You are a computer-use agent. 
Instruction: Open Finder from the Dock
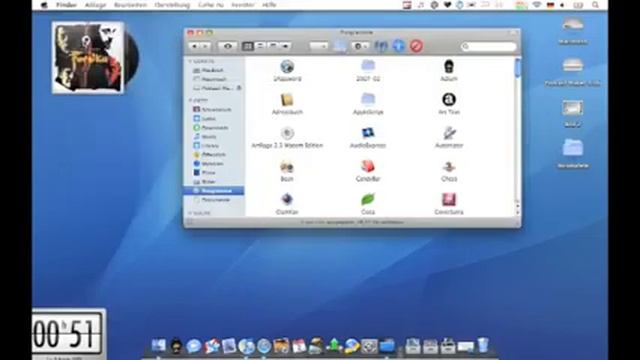[x=158, y=346]
